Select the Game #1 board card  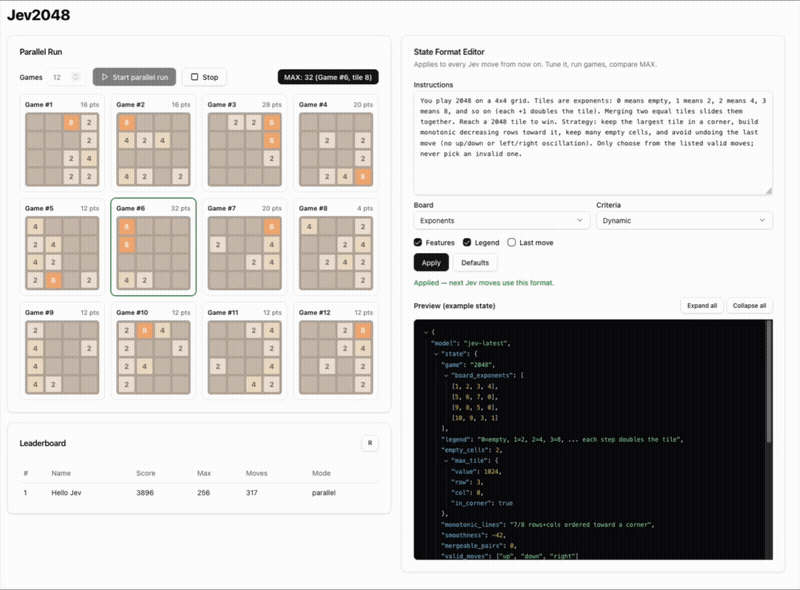coord(62,141)
